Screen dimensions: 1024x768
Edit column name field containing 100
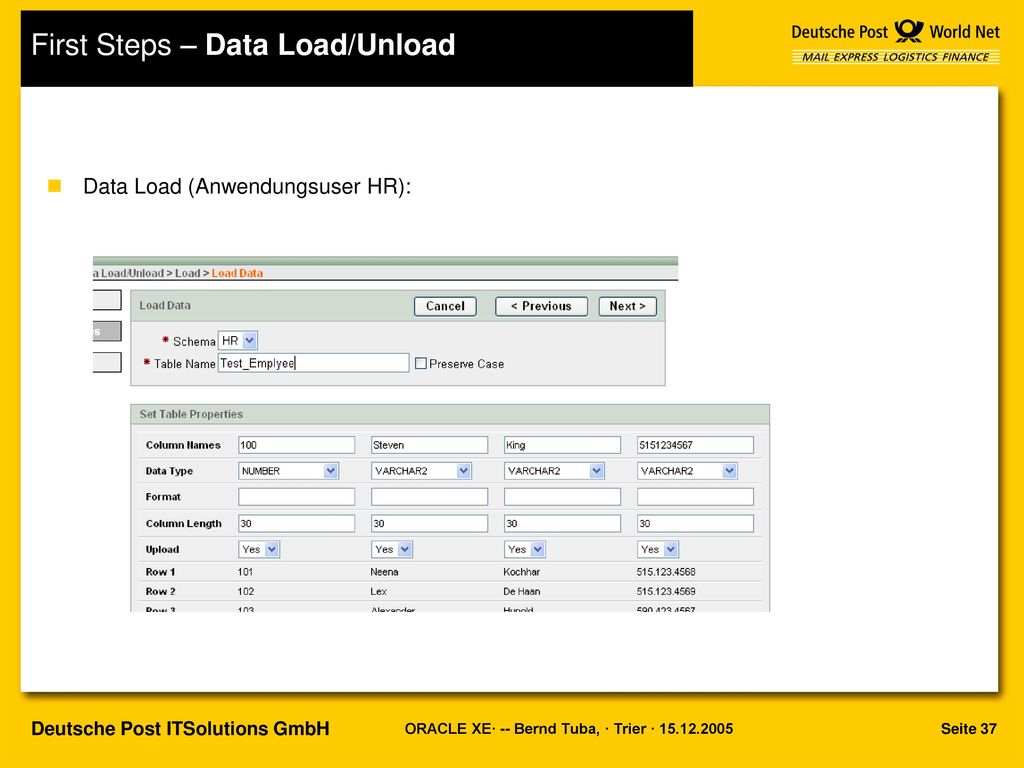coord(296,445)
